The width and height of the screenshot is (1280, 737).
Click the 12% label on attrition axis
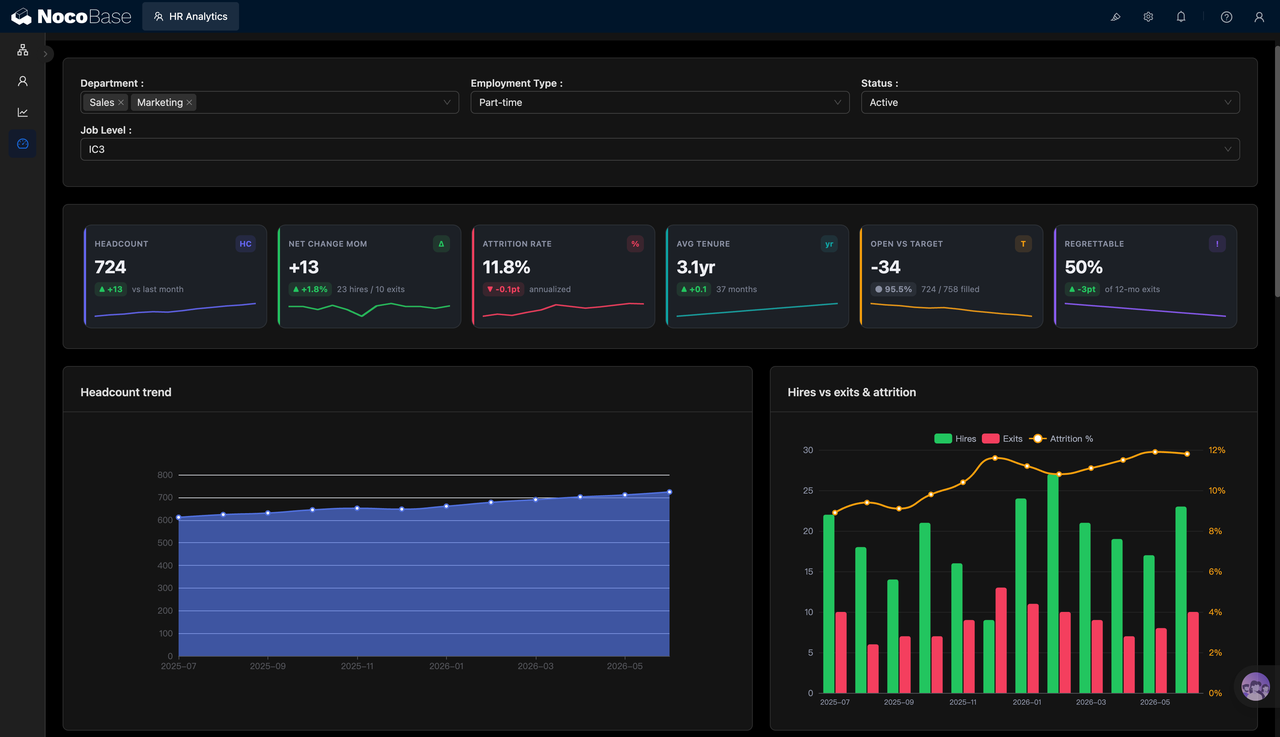tap(1216, 450)
